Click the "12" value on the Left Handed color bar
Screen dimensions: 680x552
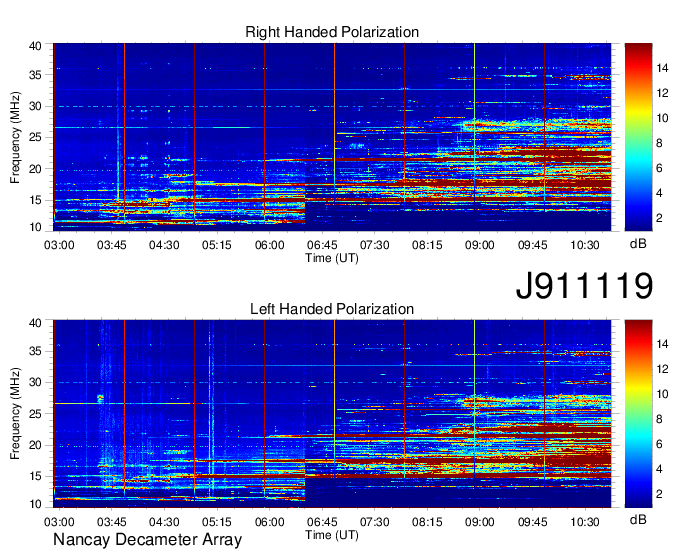pos(662,369)
